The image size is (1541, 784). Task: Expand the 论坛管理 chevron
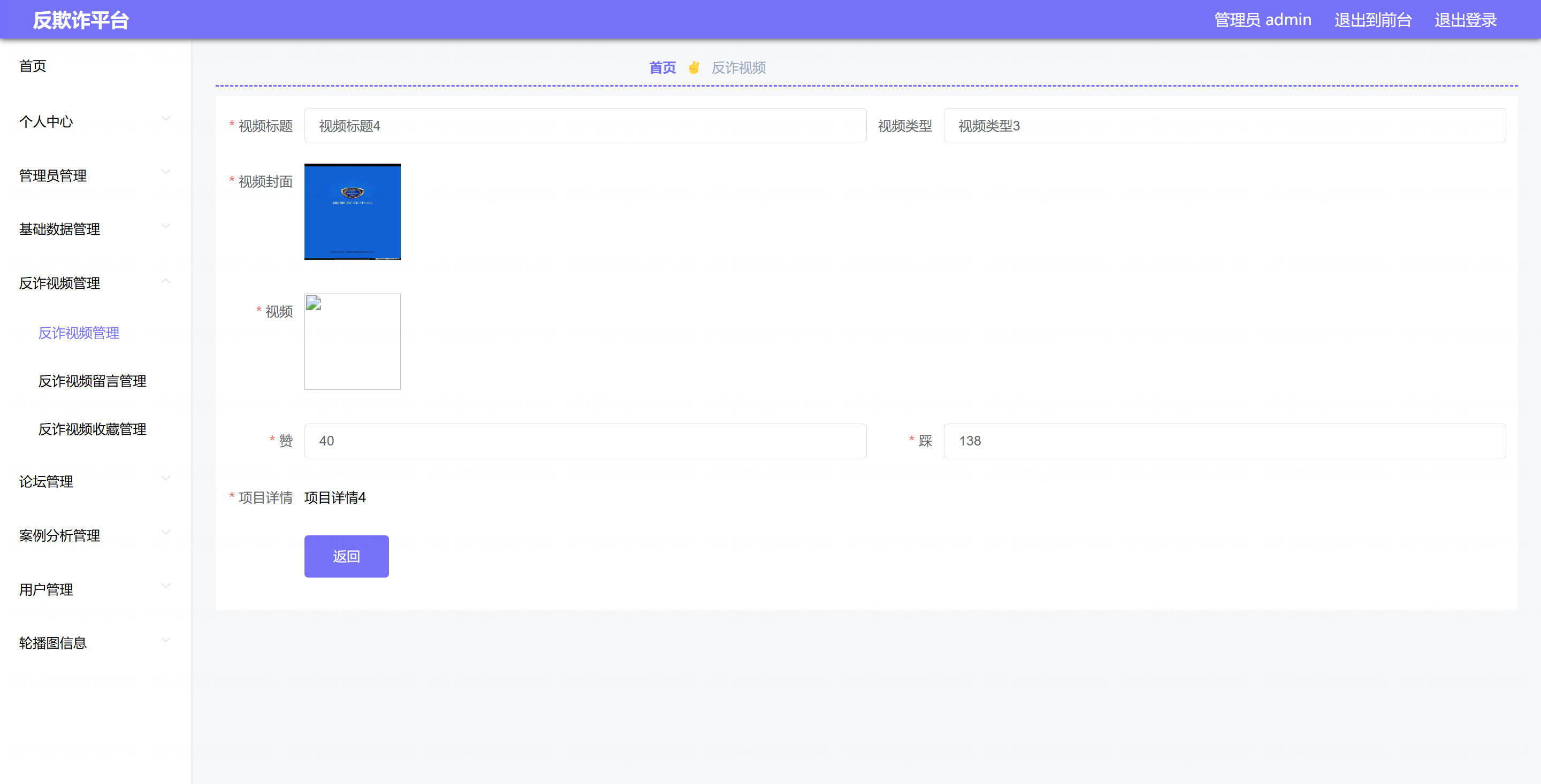coord(166,479)
